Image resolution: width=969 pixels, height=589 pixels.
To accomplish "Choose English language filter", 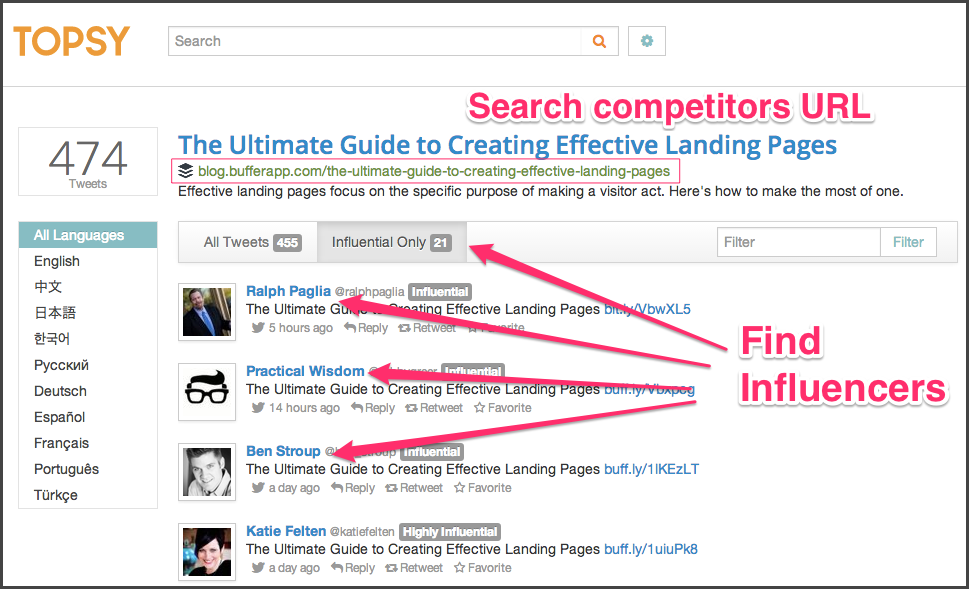I will 57,261.
